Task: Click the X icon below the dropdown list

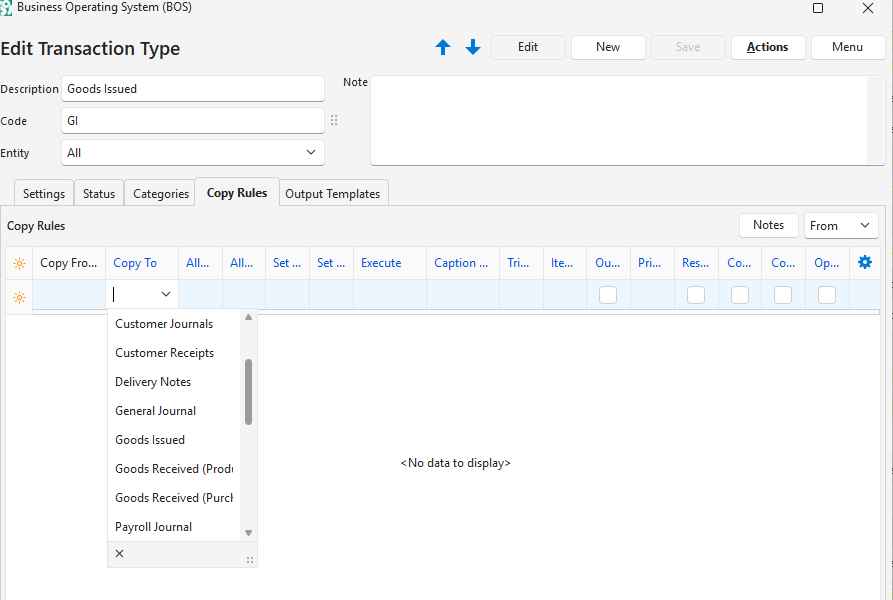Action: [120, 553]
